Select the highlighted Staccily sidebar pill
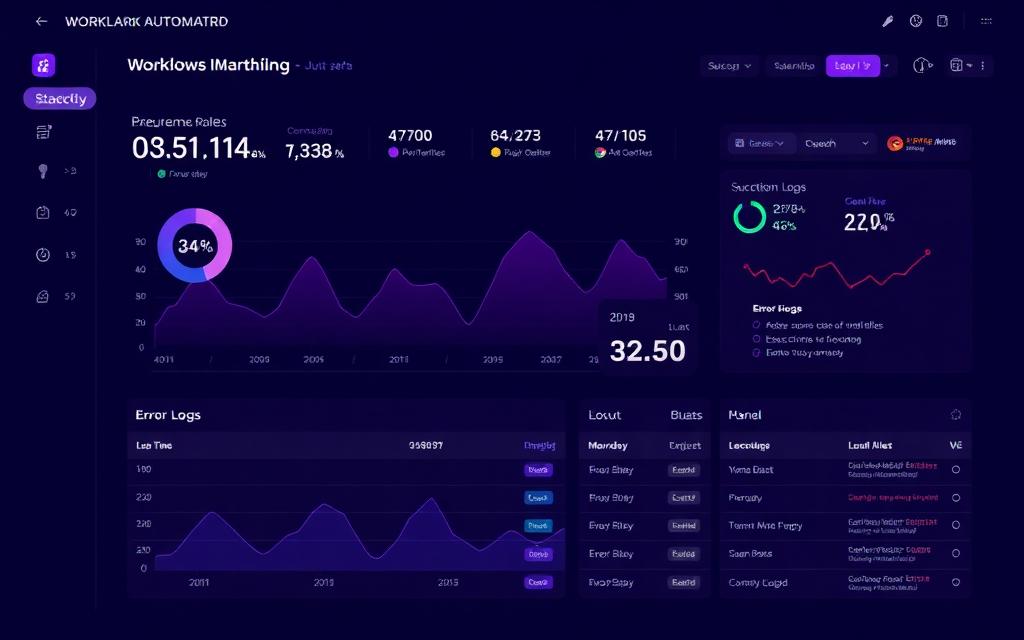Viewport: 1024px width, 640px height. pyautogui.click(x=59, y=99)
